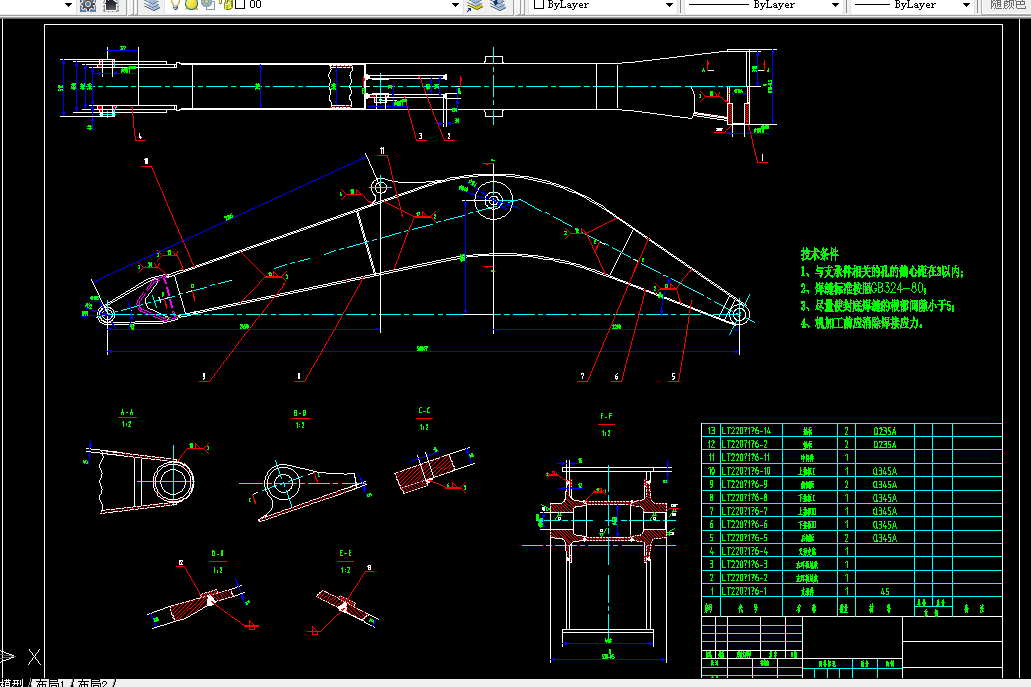Viewport: 1031px width, 687px height.
Task: Click Make Object's Layer Current icon
Action: (475, 5)
